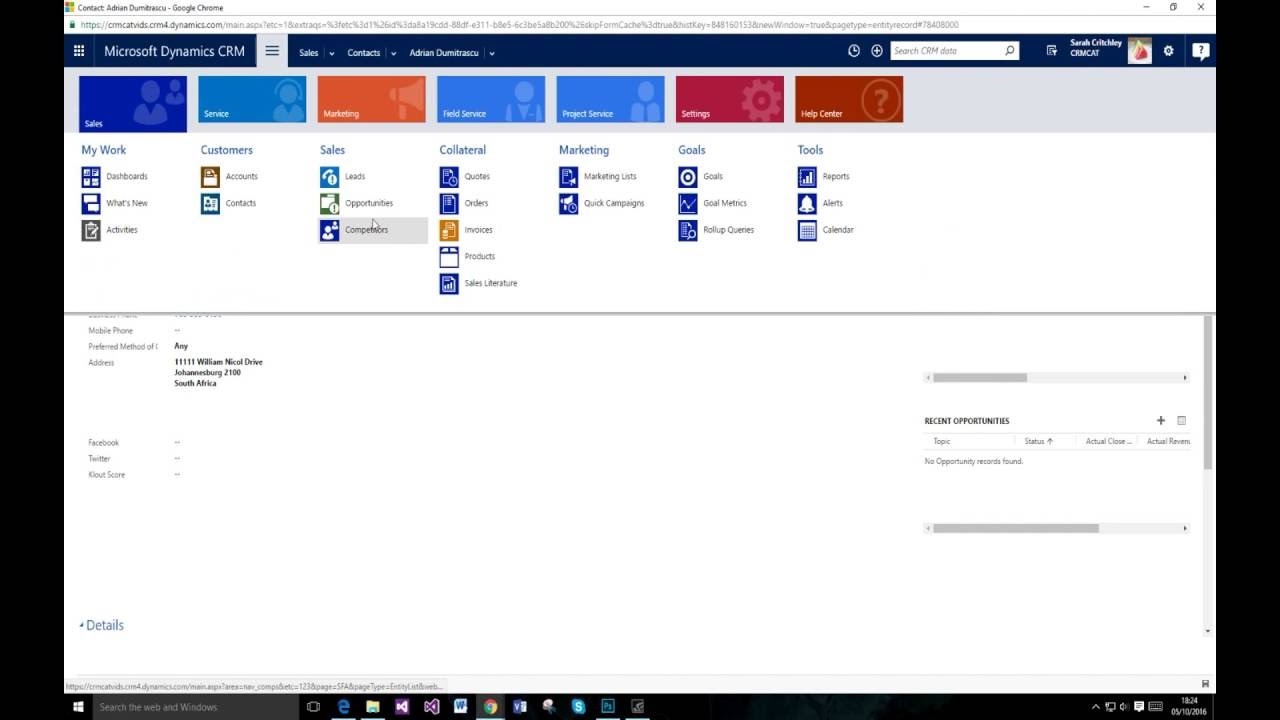Toggle the hamburger navigation menu
This screenshot has width=1280, height=720.
tap(272, 51)
